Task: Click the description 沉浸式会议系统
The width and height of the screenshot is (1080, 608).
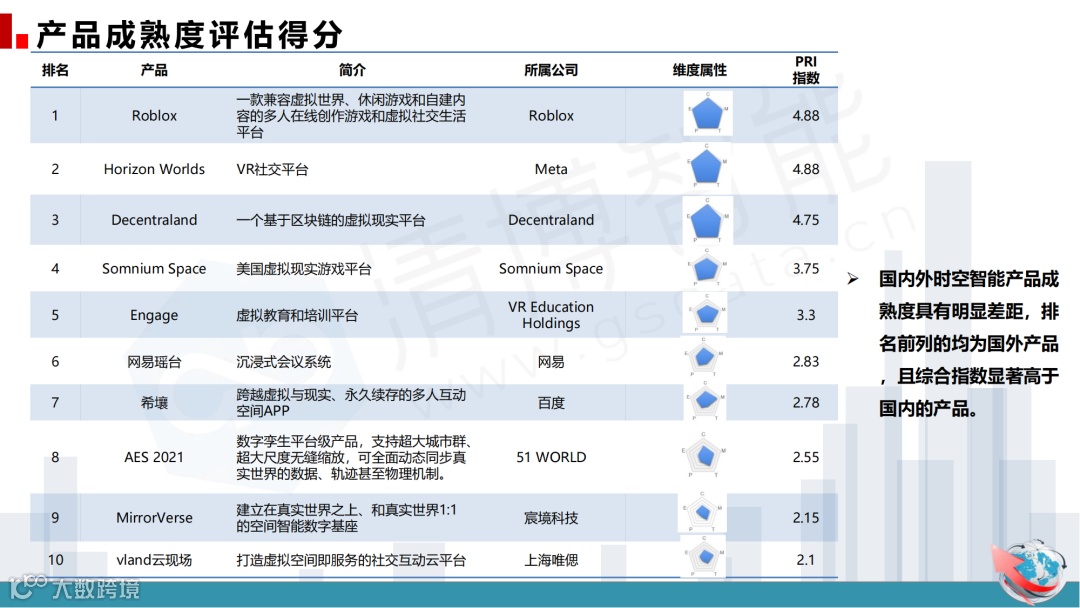Action: [x=283, y=361]
